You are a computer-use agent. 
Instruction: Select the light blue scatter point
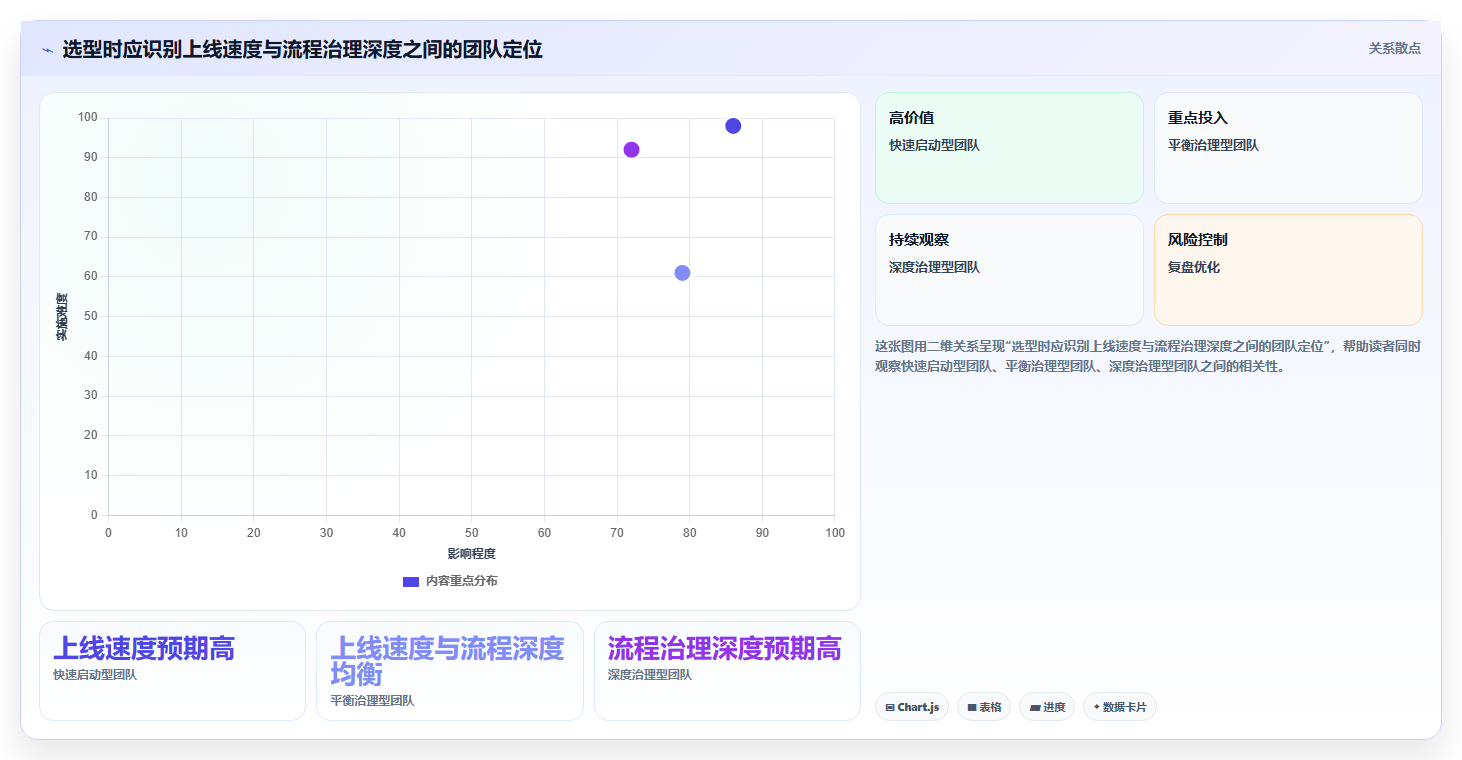(682, 273)
